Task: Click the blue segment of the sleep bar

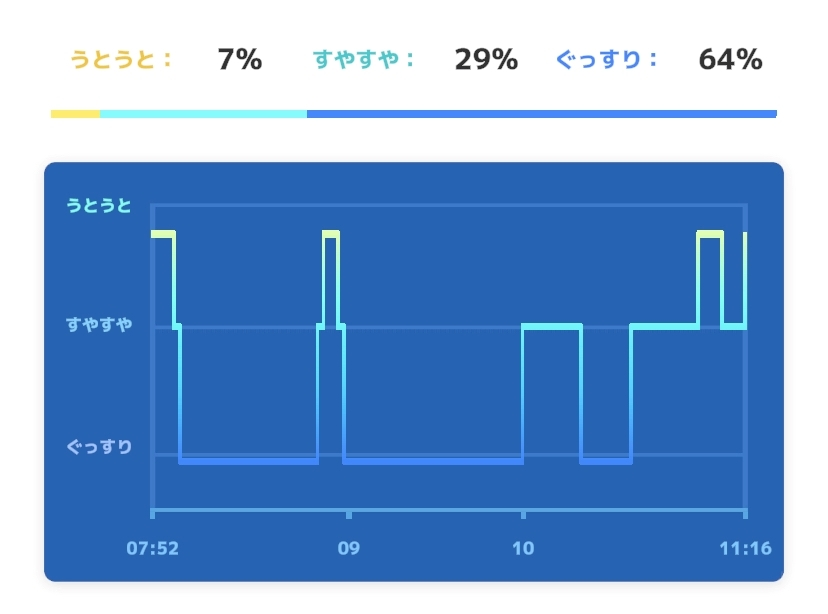Action: [x=541, y=114]
